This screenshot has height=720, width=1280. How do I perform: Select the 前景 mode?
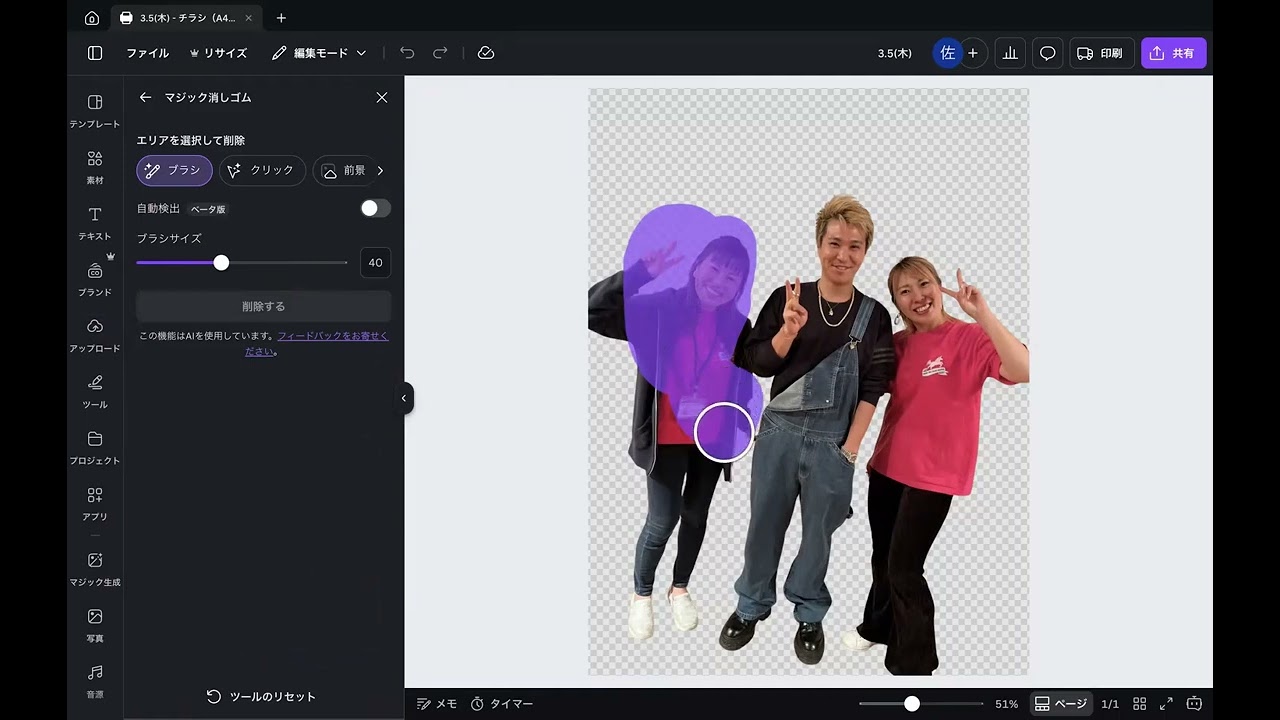pos(344,170)
